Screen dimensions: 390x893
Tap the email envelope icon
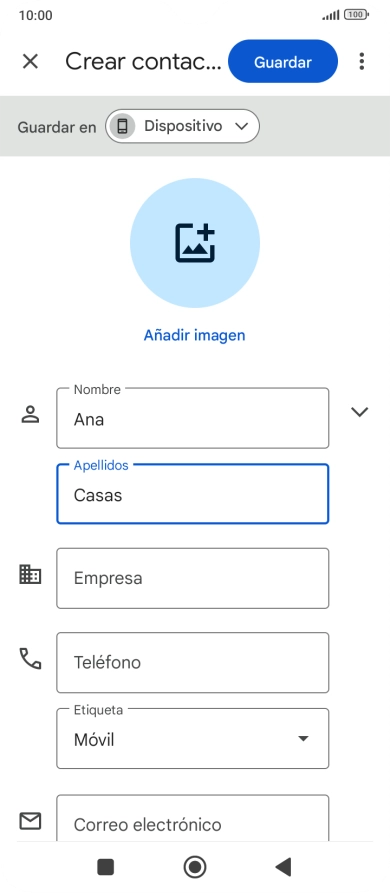(x=30, y=821)
